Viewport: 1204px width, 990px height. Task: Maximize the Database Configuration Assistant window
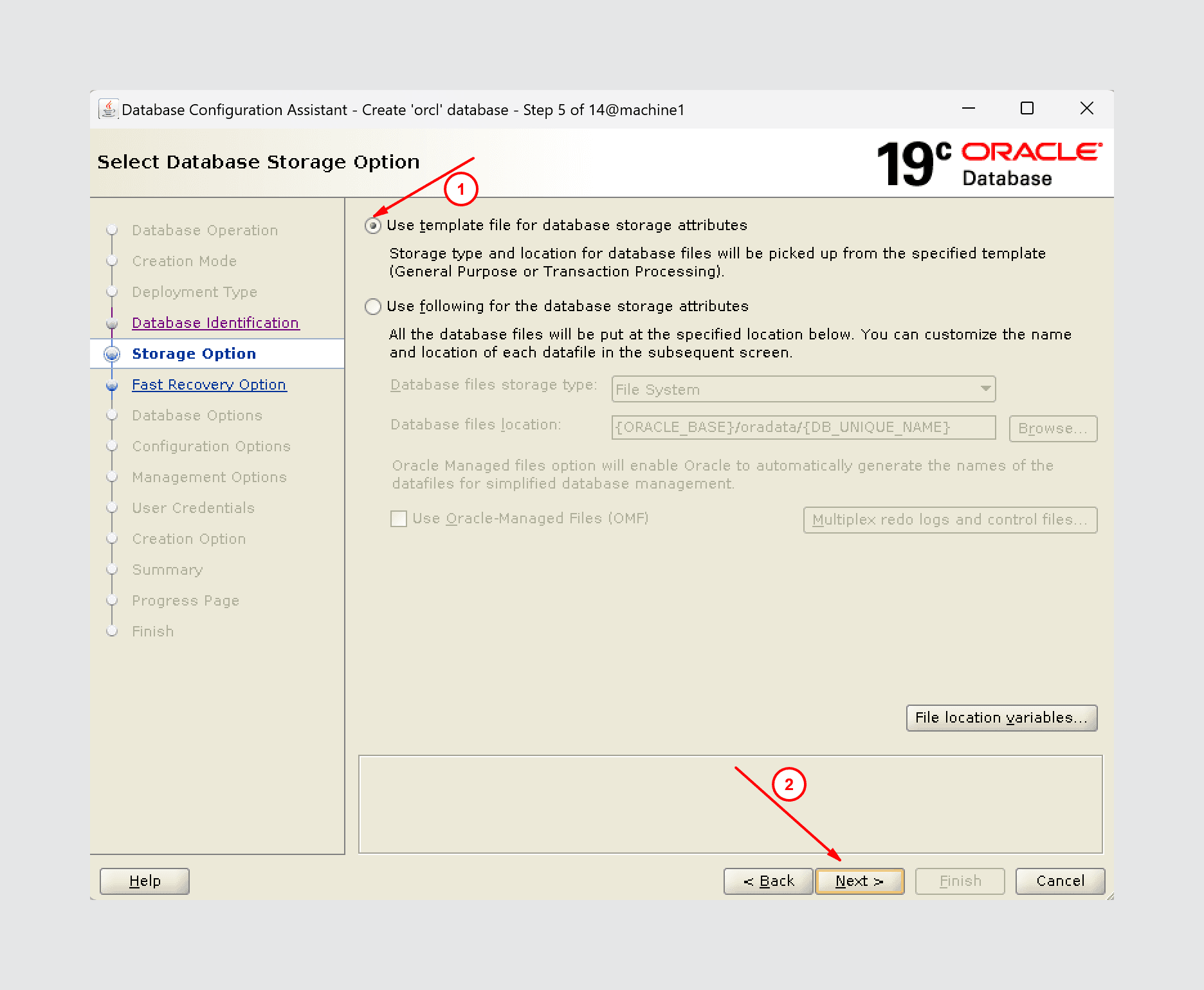(x=1027, y=109)
